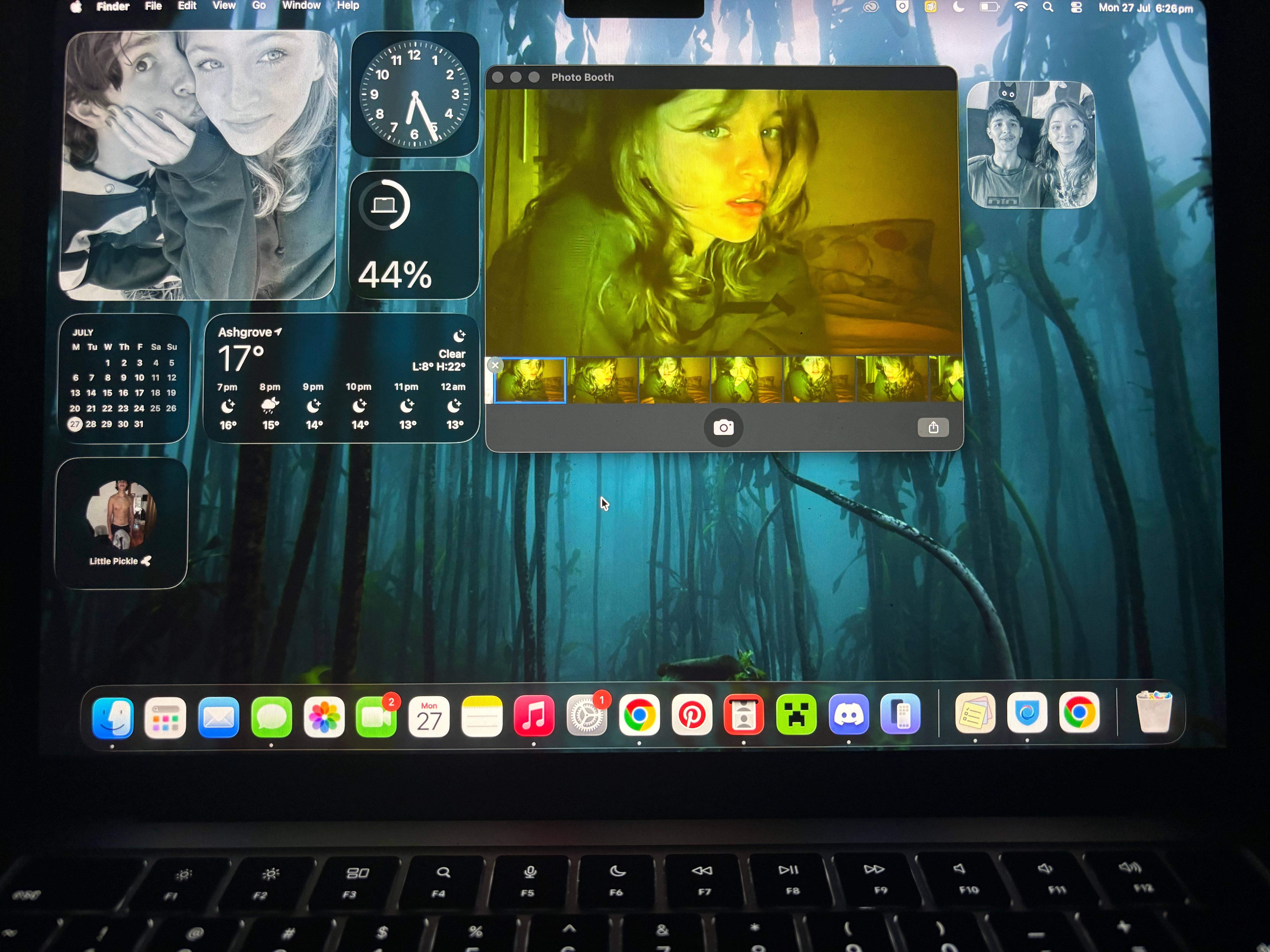Open the phone remote app beside Discord

pyautogui.click(x=900, y=714)
